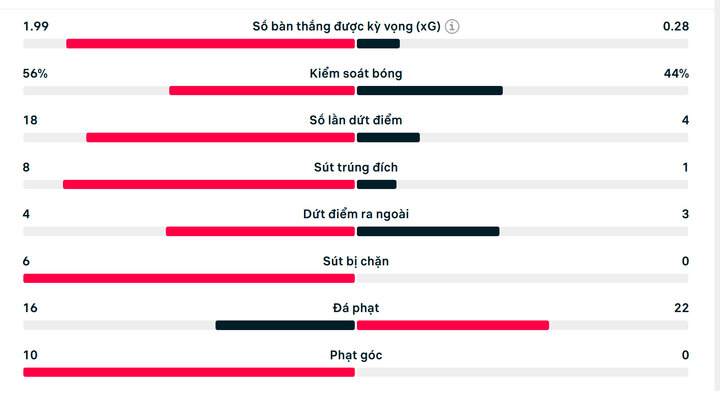Click the red xG bar for 1.99
The width and height of the screenshot is (720, 411).
pyautogui.click(x=210, y=44)
